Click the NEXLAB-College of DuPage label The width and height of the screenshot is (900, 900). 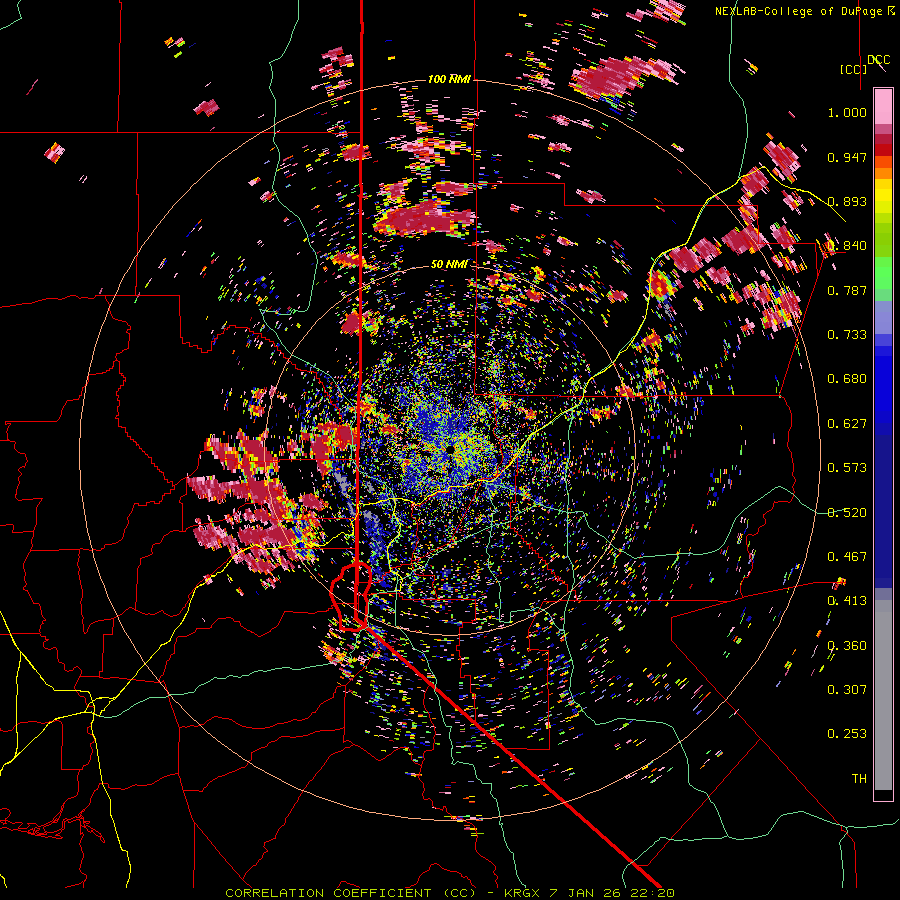pyautogui.click(x=798, y=11)
